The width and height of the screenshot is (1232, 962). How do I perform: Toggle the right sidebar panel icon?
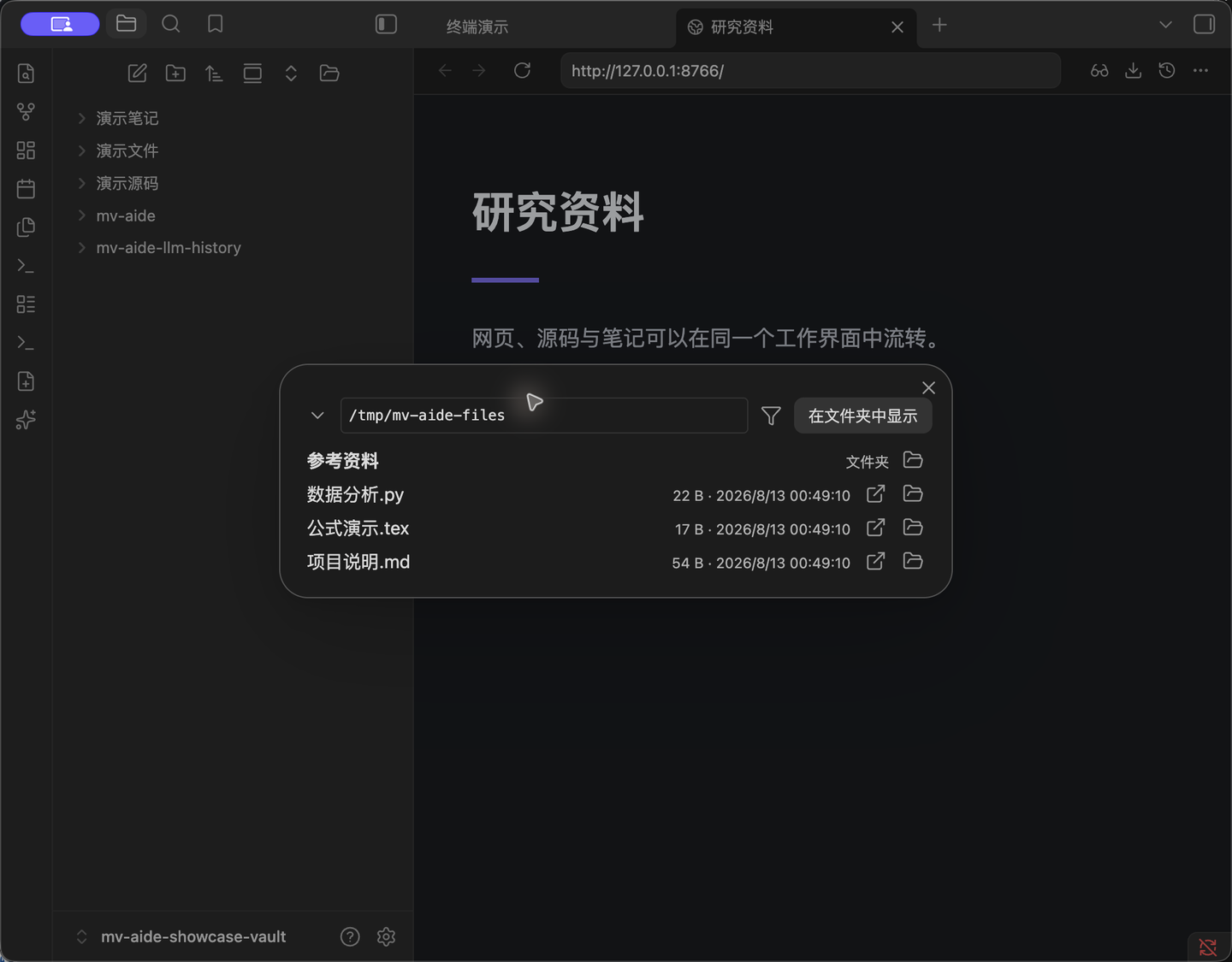tap(1204, 24)
